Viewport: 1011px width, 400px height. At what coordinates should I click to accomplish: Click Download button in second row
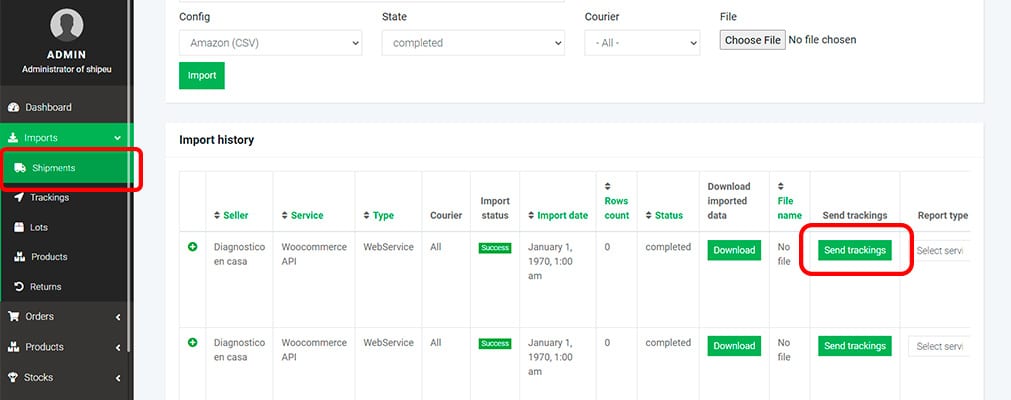click(x=734, y=346)
